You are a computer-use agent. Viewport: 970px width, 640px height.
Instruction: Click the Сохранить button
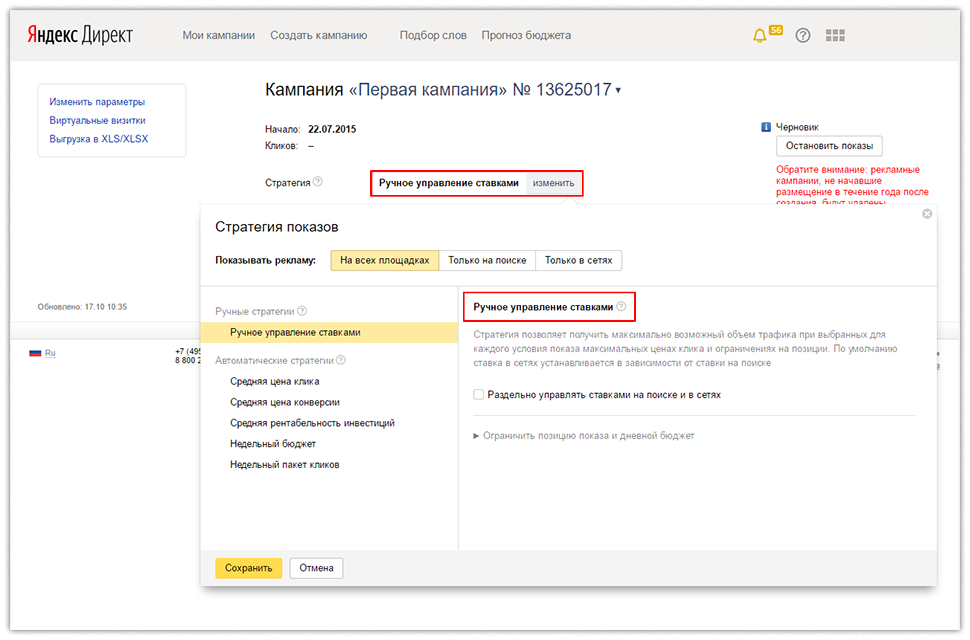[249, 568]
